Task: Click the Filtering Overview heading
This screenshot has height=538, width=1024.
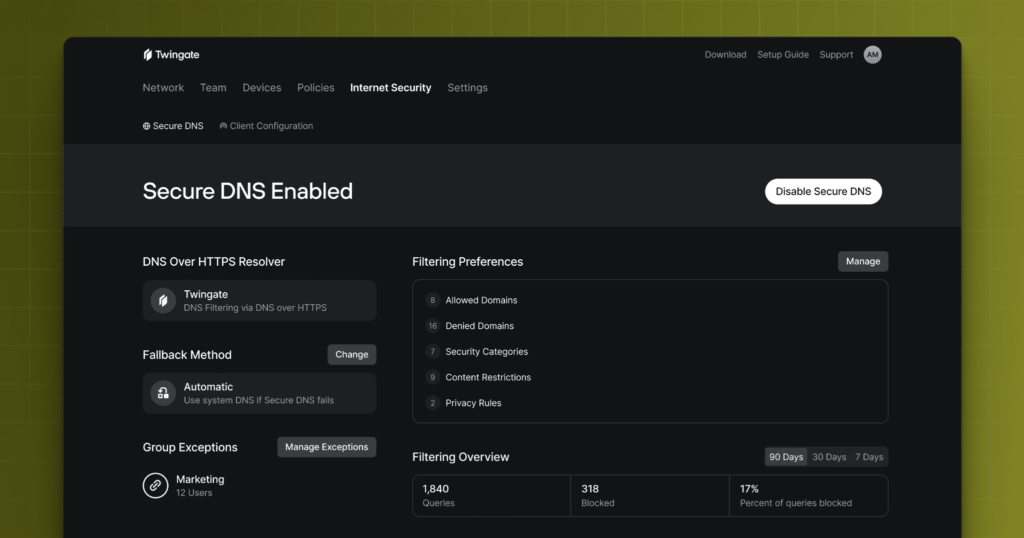Action: [x=460, y=457]
